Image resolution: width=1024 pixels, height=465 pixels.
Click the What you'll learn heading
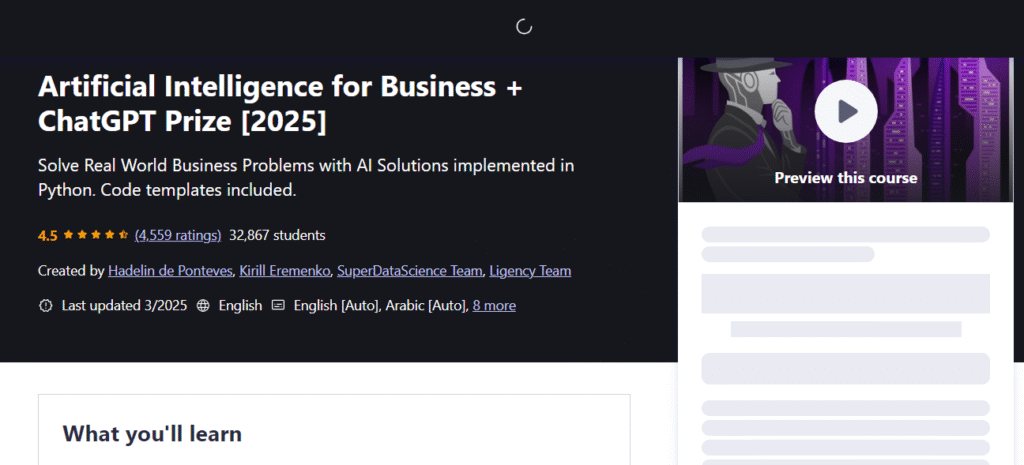pos(152,434)
